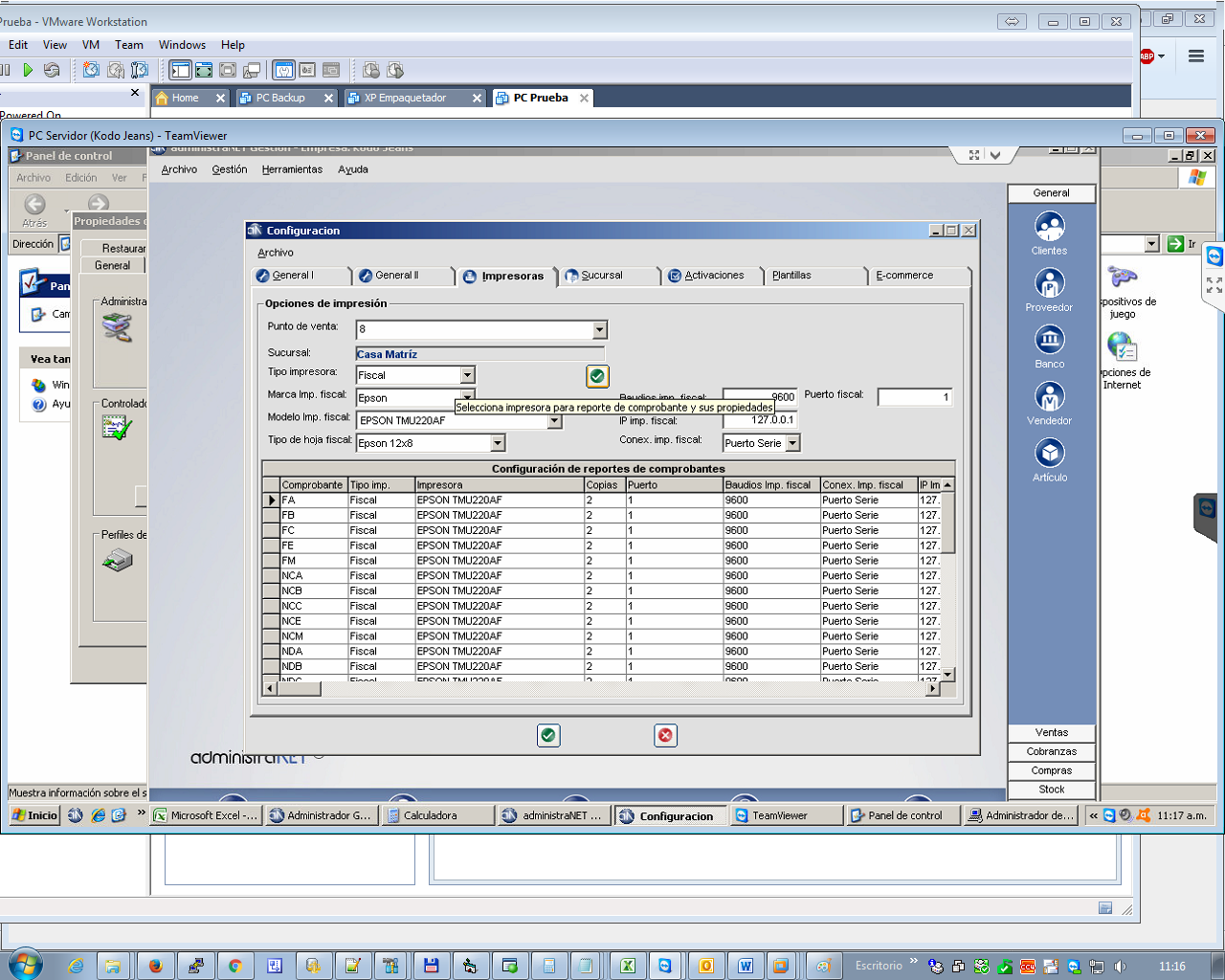Click the Ventas sidebar button
1225x980 pixels.
[x=1051, y=733]
